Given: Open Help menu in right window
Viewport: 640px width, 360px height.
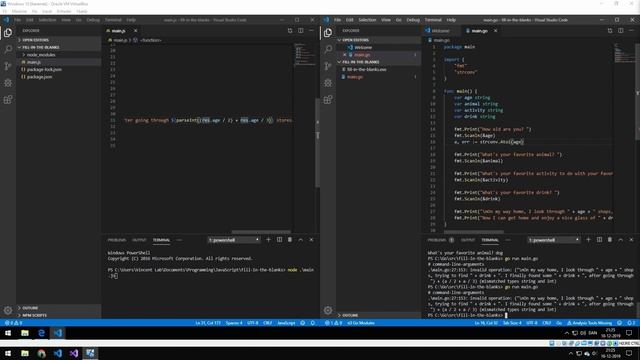Looking at the screenshot, I should pyautogui.click(x=451, y=20).
